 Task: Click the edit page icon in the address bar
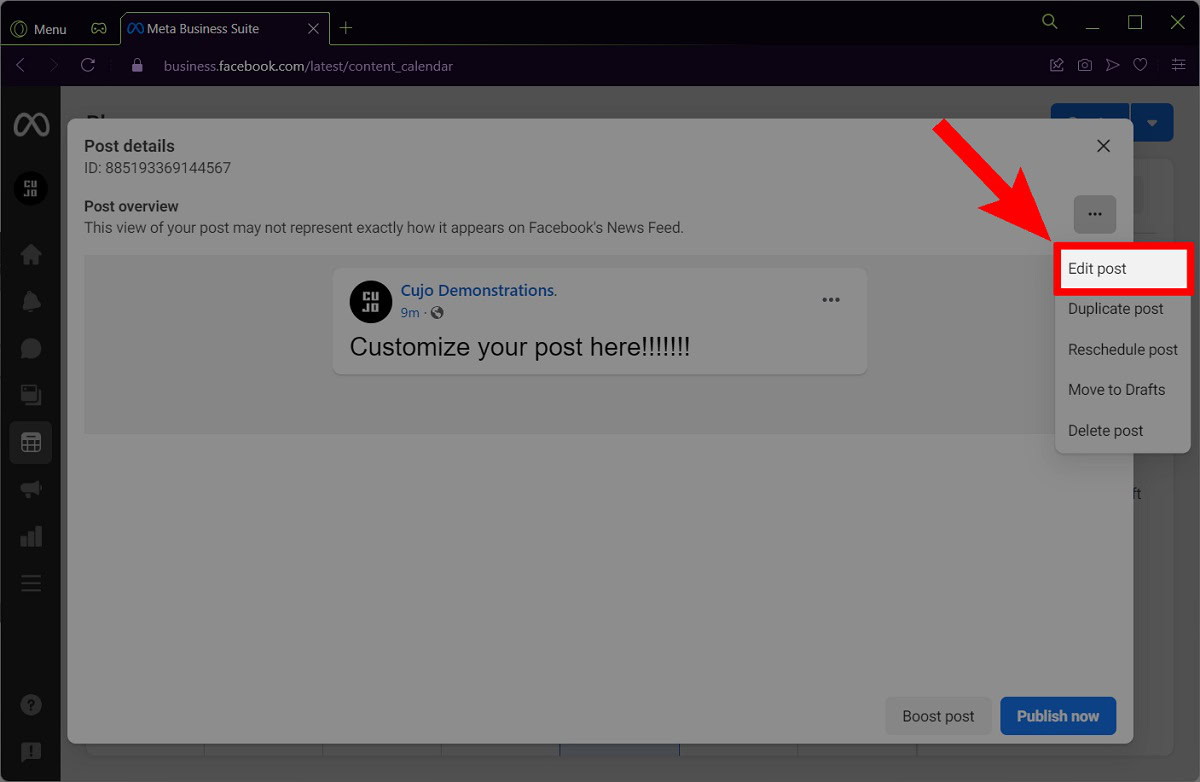[1056, 66]
